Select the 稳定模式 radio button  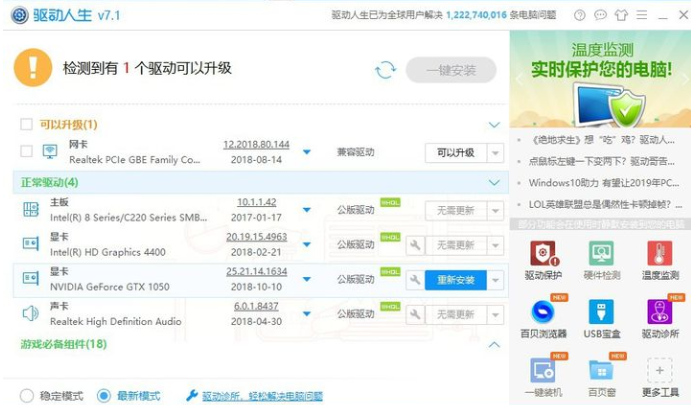[x=27, y=396]
